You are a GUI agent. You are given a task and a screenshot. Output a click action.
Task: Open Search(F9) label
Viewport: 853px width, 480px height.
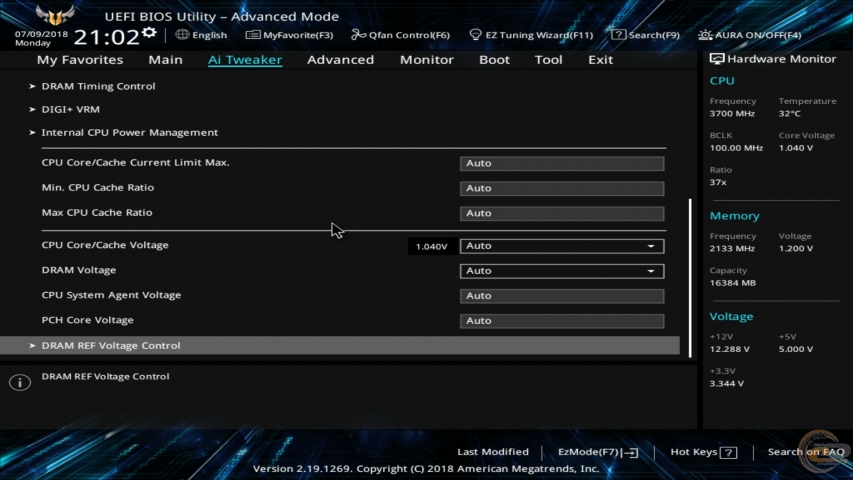click(654, 35)
